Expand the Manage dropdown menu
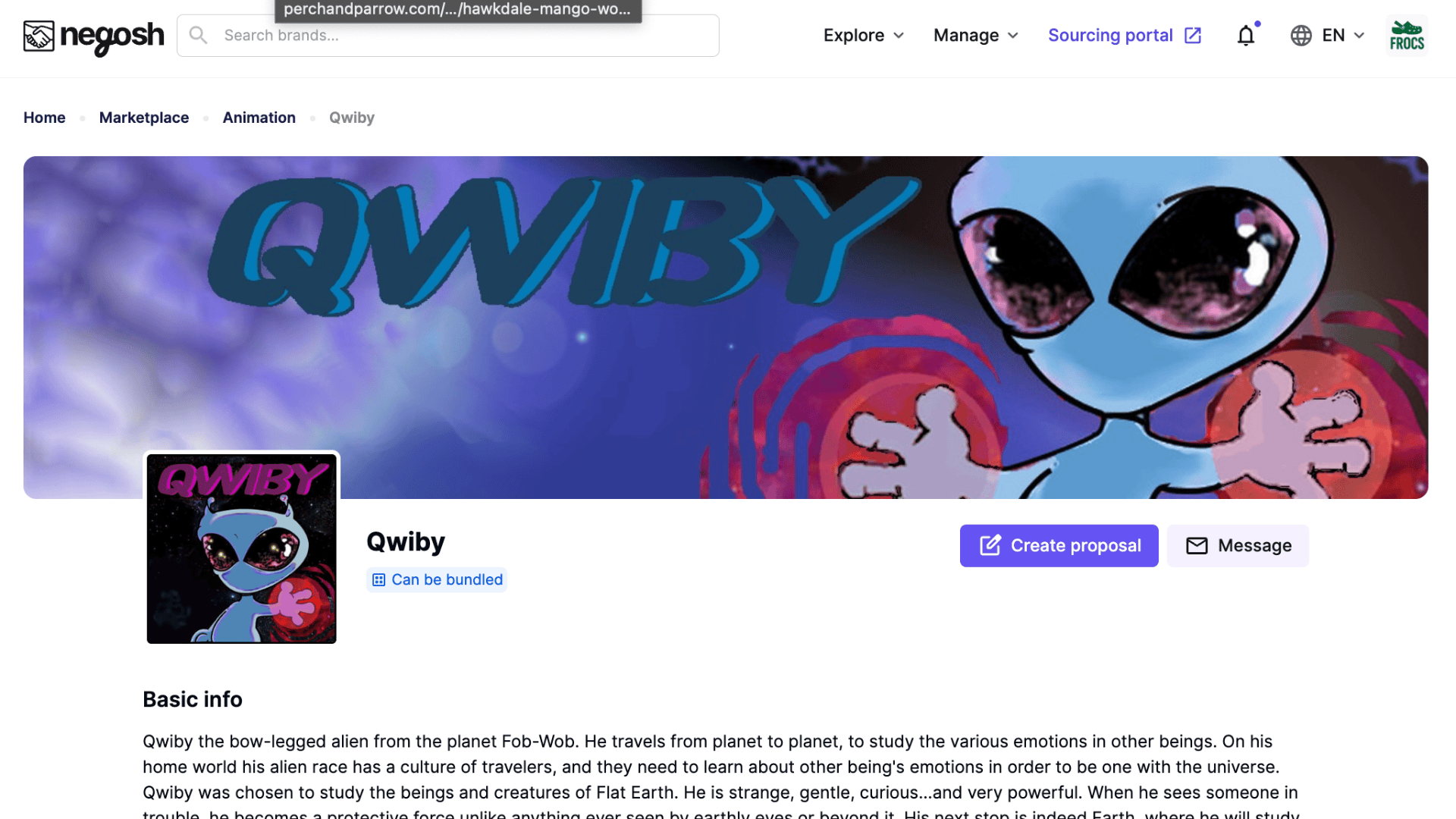 click(x=976, y=36)
